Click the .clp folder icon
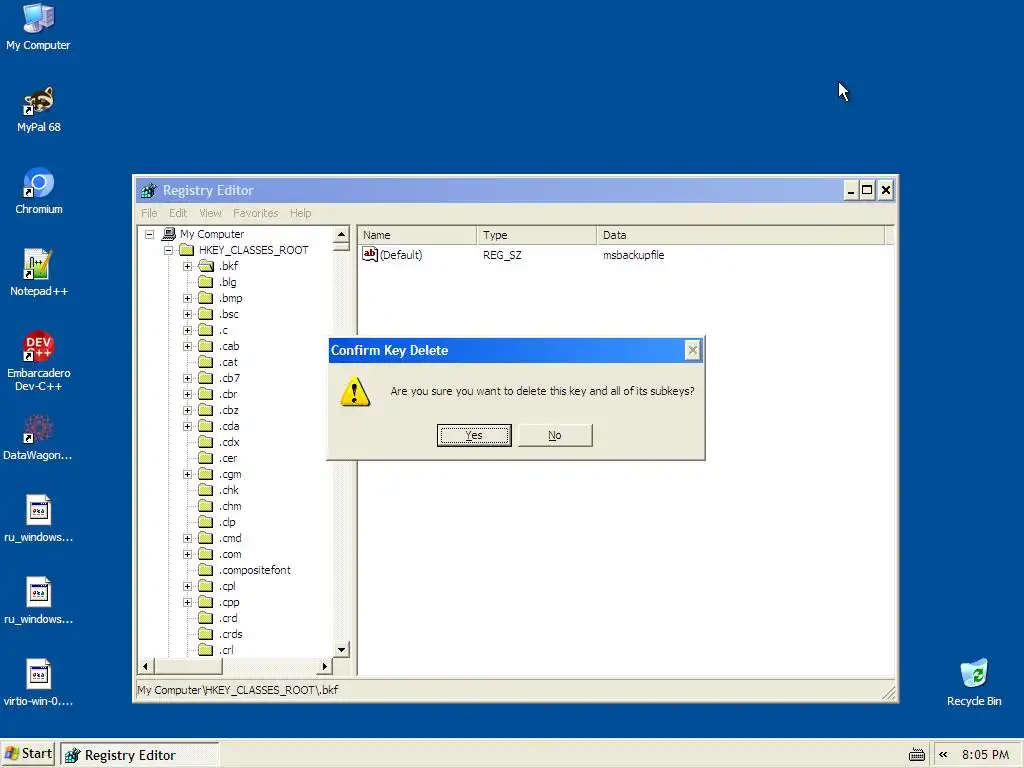 click(206, 522)
